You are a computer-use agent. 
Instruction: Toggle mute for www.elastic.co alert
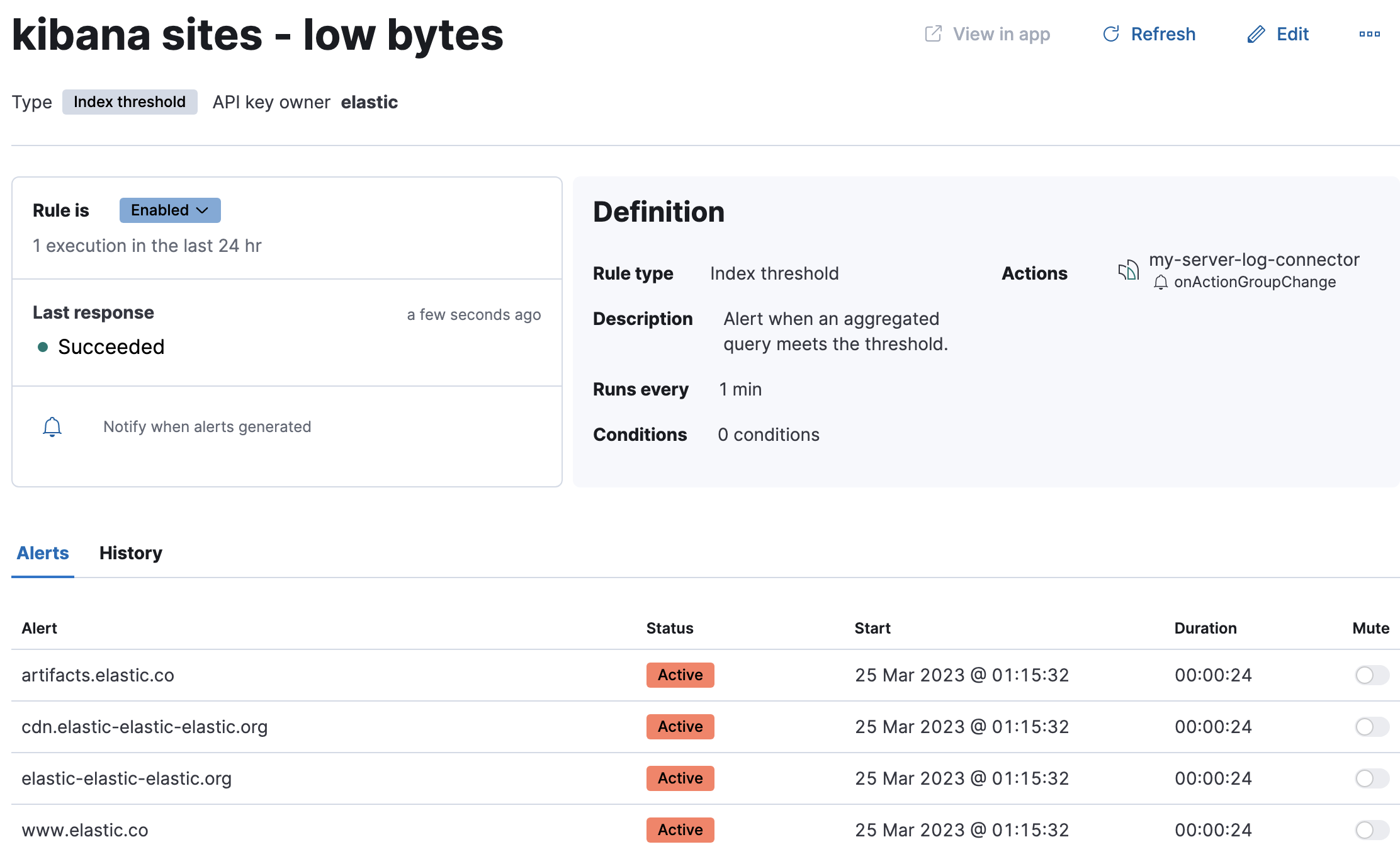coord(1372,830)
